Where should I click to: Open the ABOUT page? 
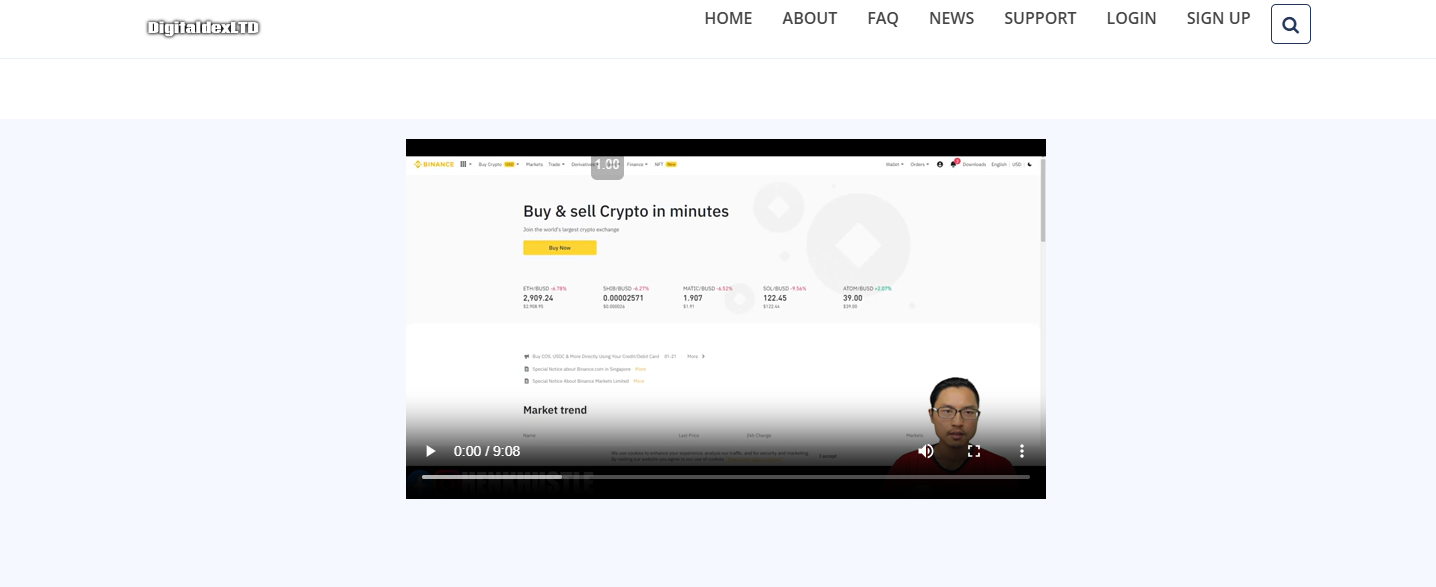tap(810, 18)
